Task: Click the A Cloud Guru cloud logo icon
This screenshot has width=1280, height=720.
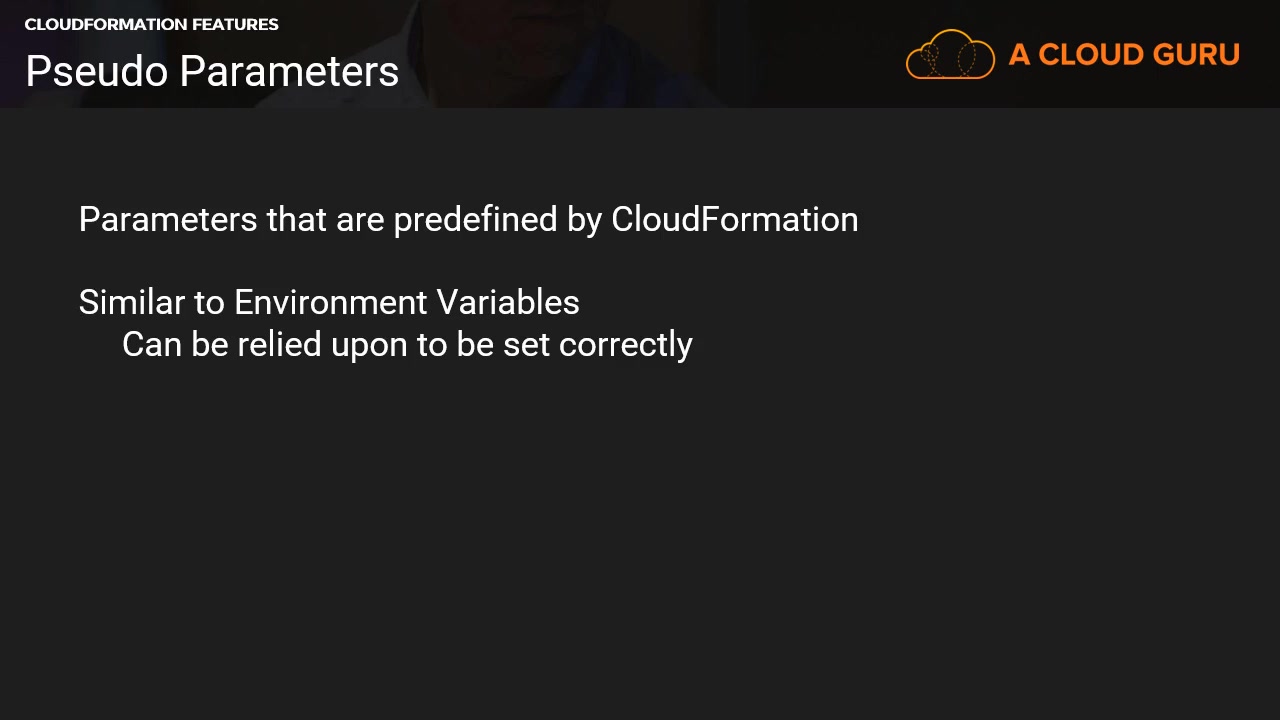Action: (950, 55)
